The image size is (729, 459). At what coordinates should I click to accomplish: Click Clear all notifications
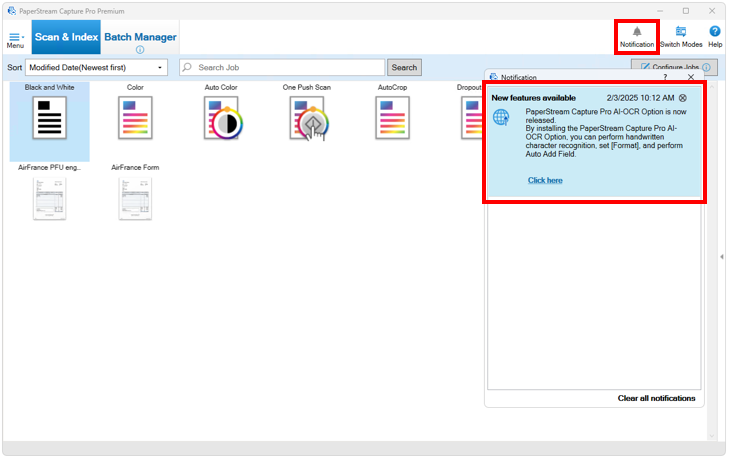656,398
